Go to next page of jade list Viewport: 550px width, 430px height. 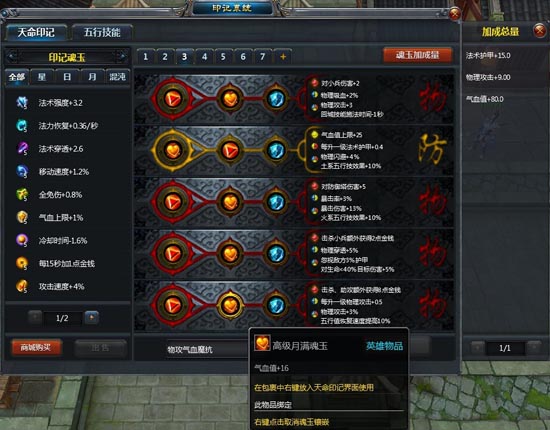click(x=92, y=317)
